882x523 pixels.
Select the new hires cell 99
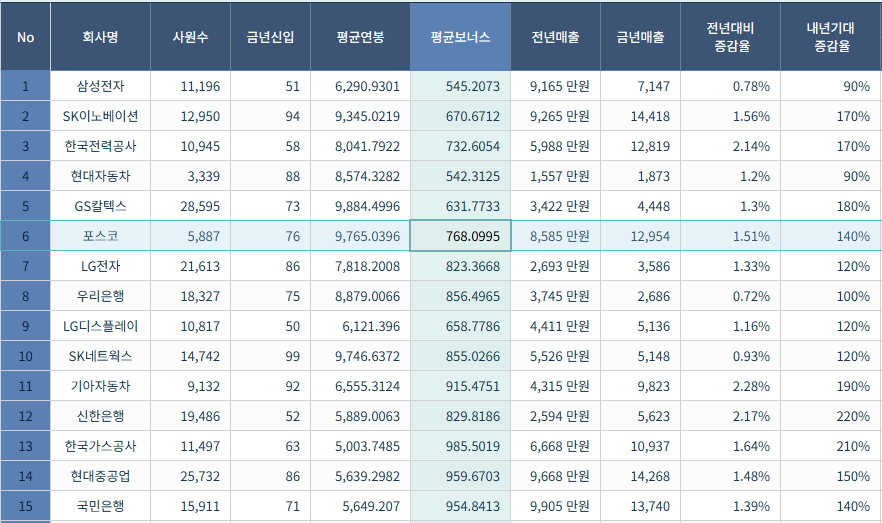pos(270,356)
